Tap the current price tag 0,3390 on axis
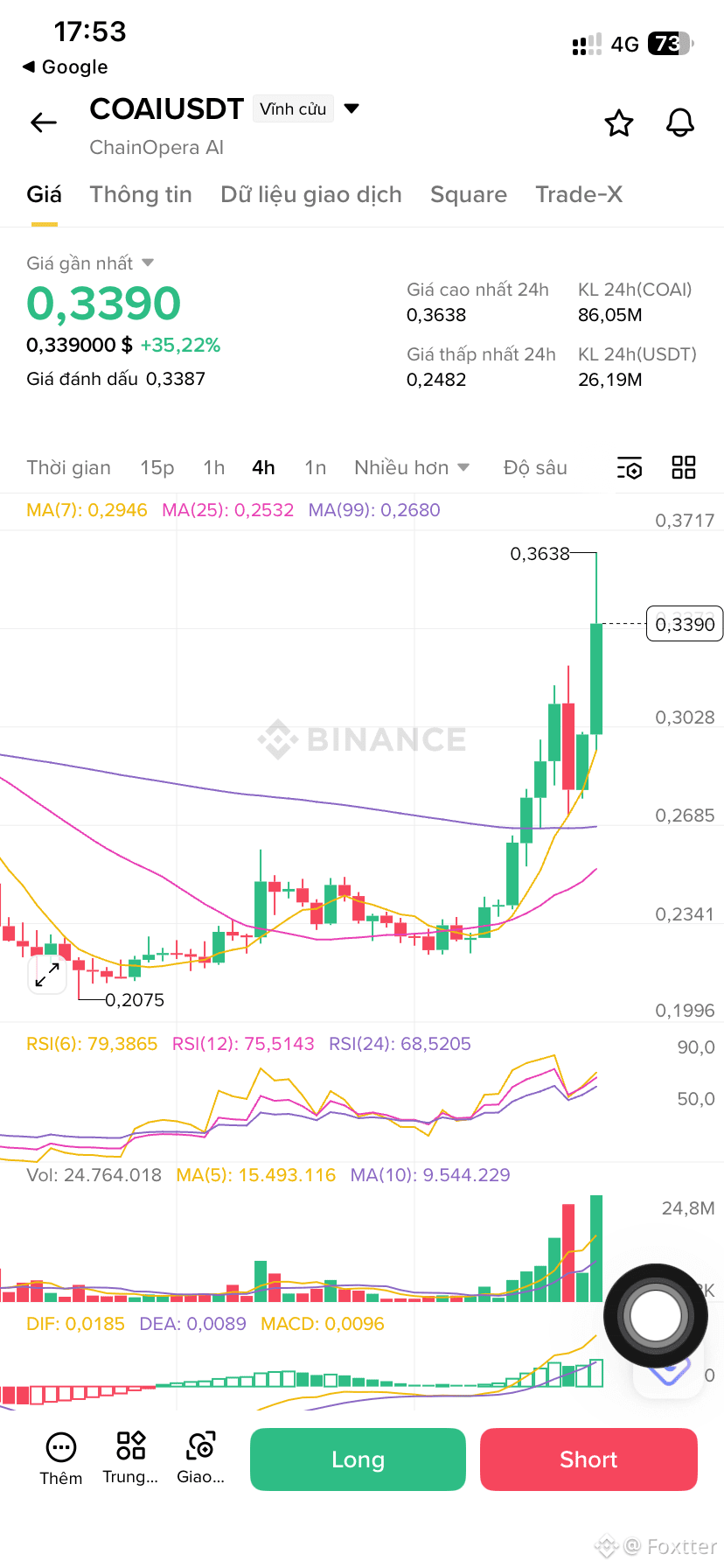This screenshot has height=1568, width=724. pyautogui.click(x=685, y=624)
